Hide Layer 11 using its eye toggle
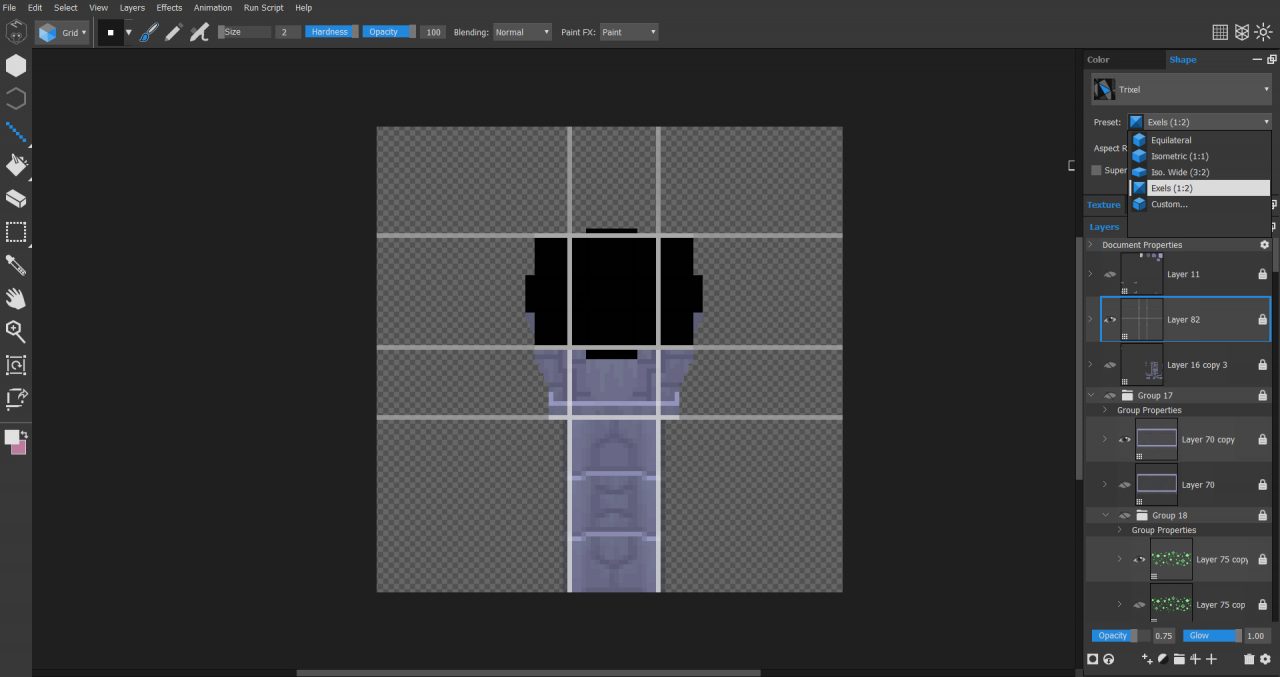This screenshot has width=1280, height=677. point(1109,274)
